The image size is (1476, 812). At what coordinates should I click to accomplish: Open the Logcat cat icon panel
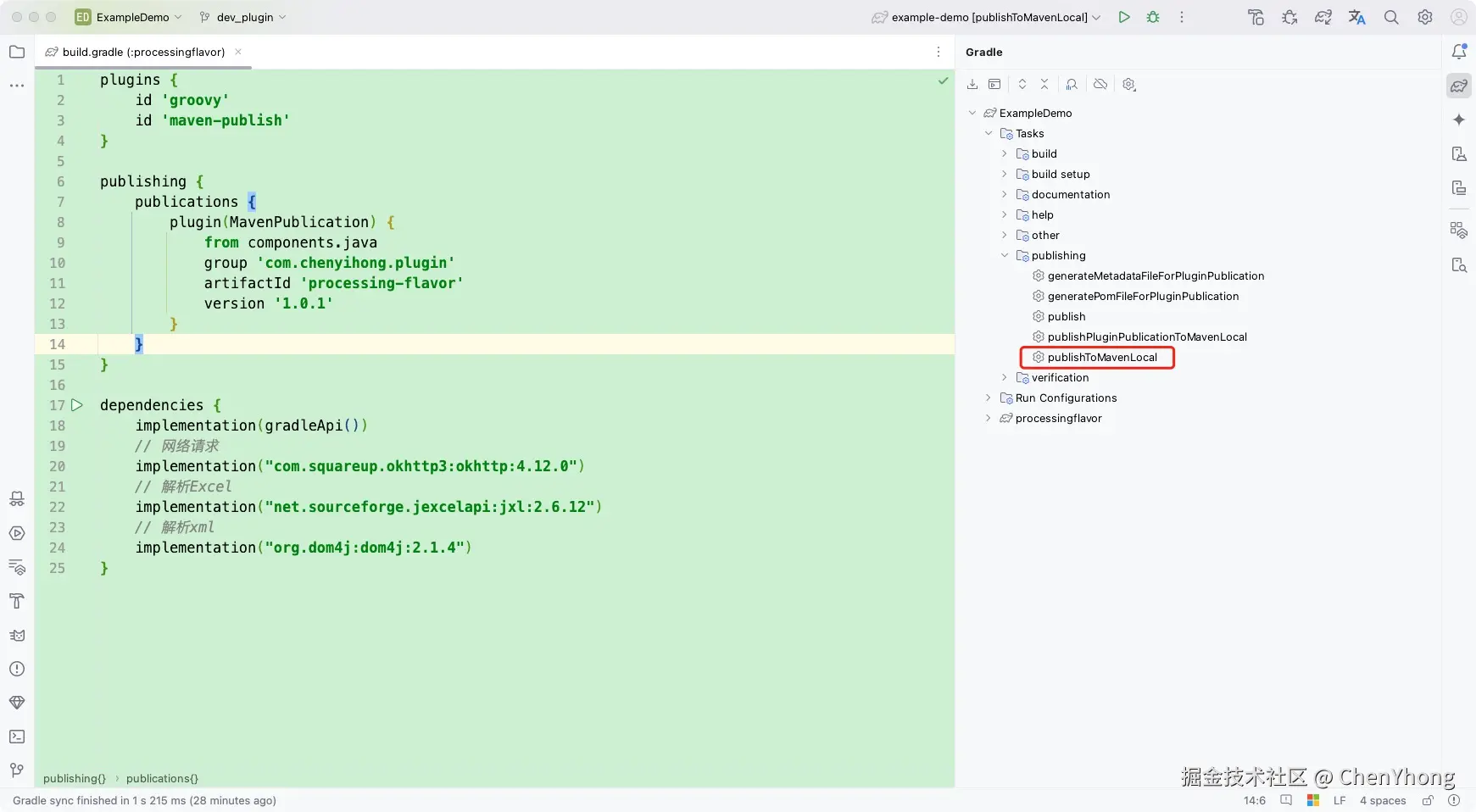(x=17, y=635)
